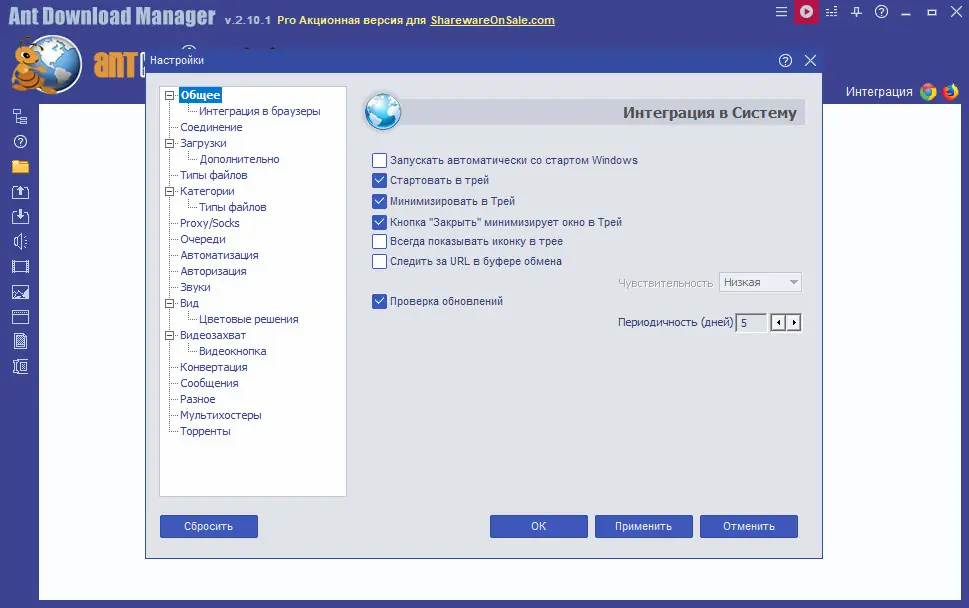Enable Всегда показывать иконку в трее
This screenshot has width=969, height=608.
[379, 242]
